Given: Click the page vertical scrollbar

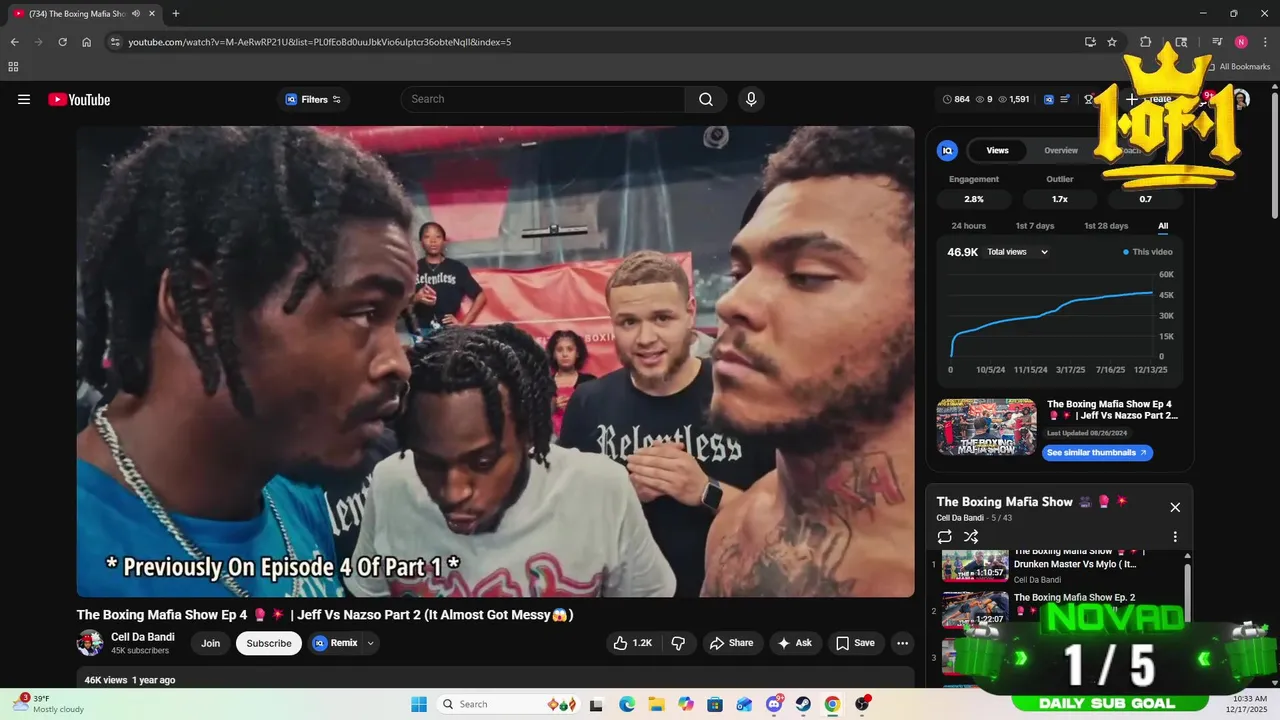Looking at the screenshot, I should pos(1274,155).
